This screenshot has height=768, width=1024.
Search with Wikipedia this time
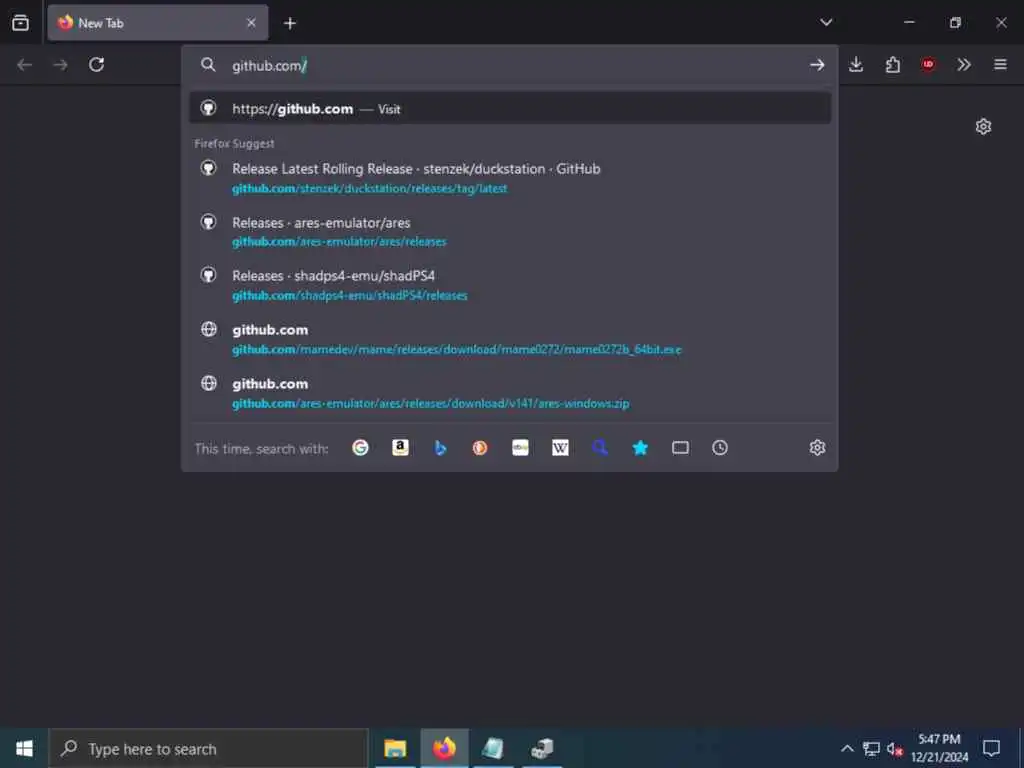point(560,448)
